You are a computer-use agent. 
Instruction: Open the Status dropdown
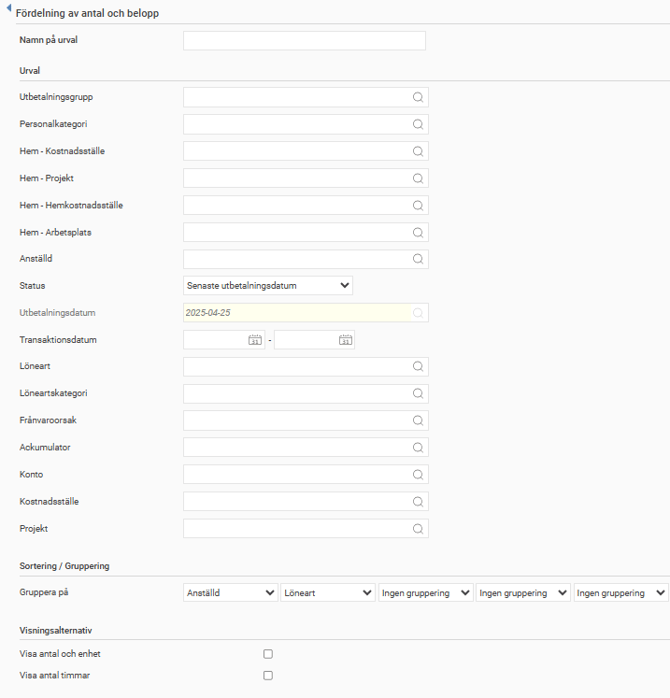pyautogui.click(x=268, y=286)
